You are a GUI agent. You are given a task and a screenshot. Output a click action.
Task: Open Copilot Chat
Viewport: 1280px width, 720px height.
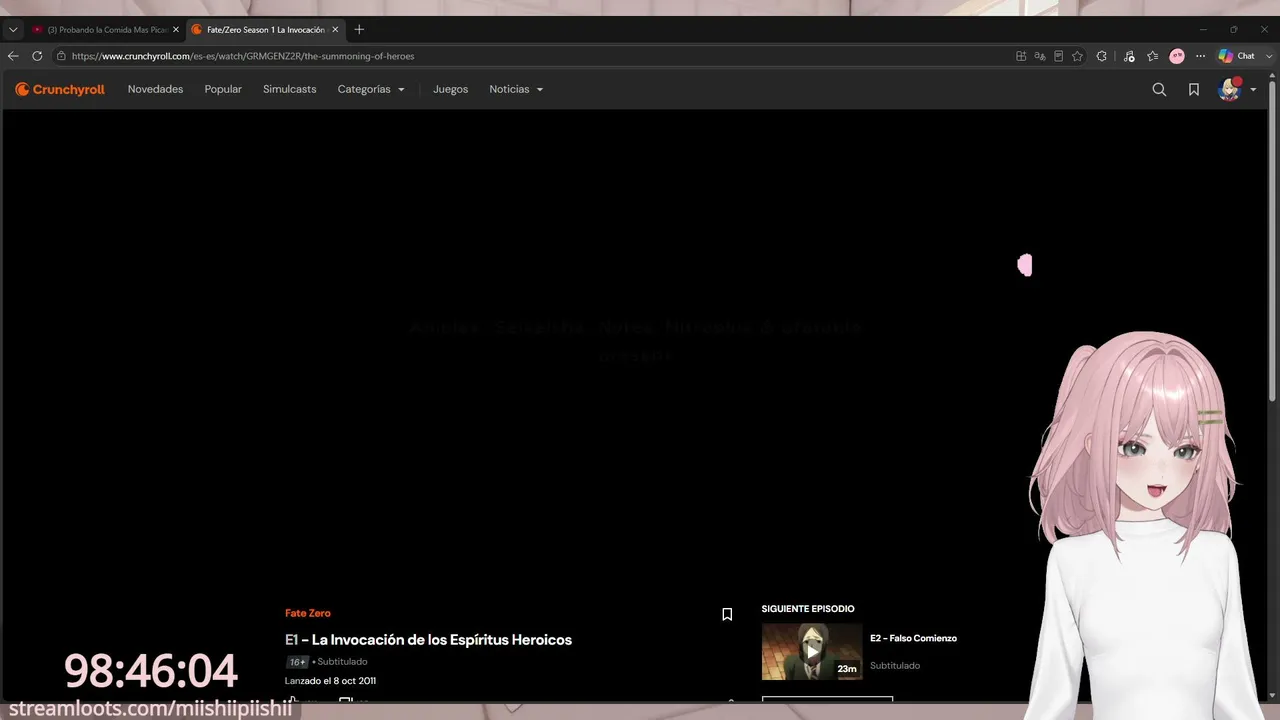tap(1237, 56)
